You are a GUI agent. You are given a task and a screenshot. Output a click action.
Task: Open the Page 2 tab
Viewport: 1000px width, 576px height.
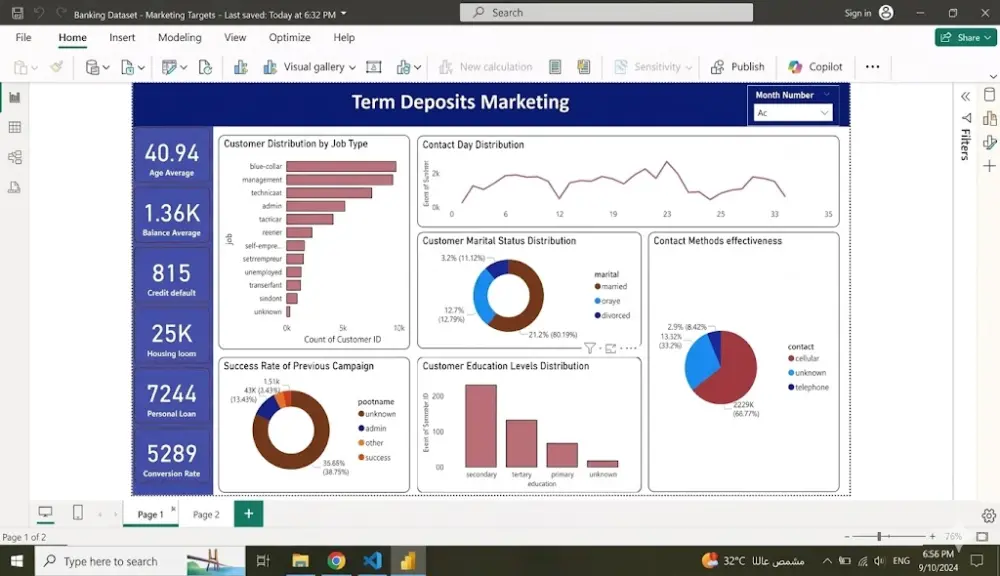[205, 513]
